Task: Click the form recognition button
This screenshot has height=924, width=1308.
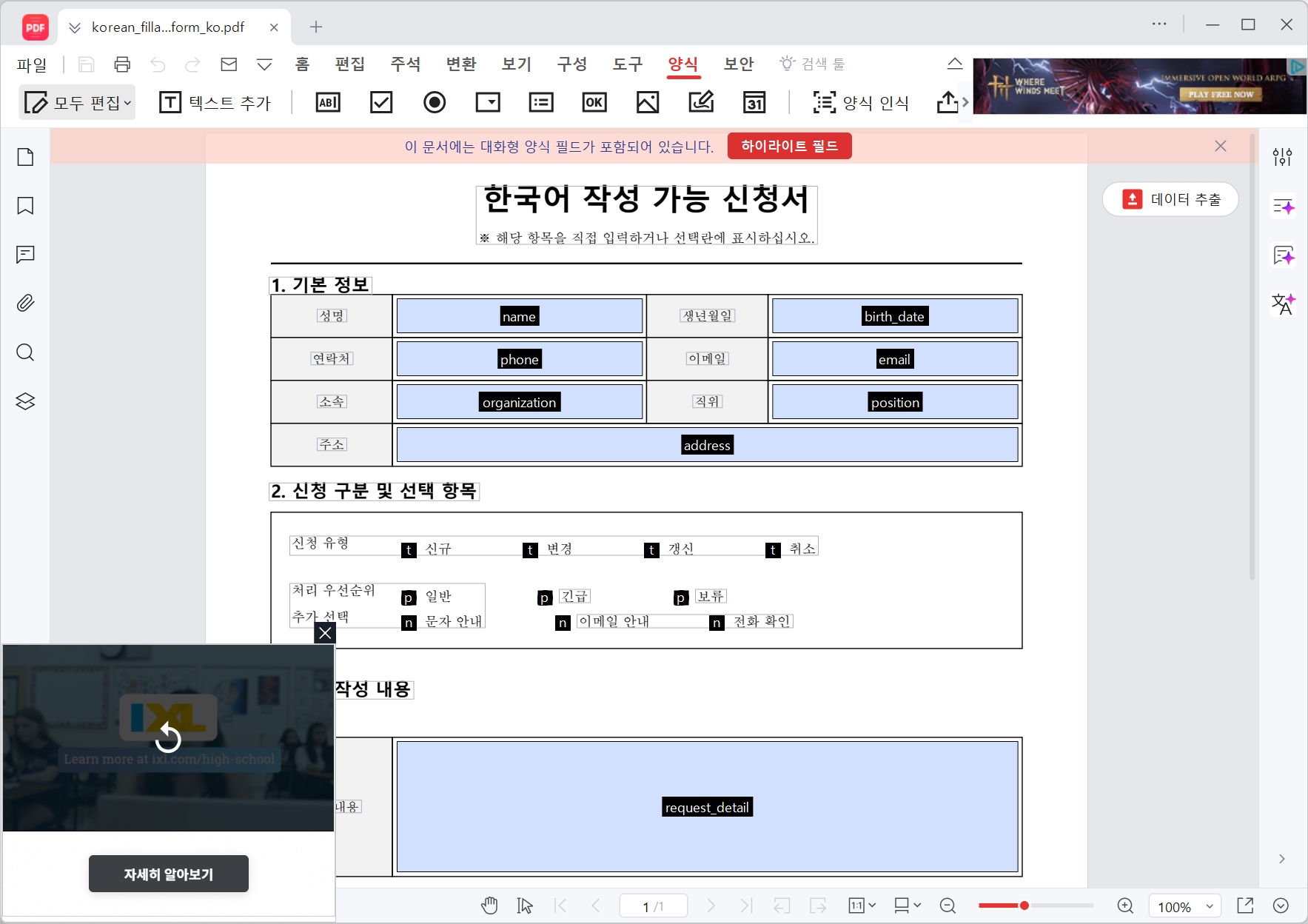Action: pos(861,102)
